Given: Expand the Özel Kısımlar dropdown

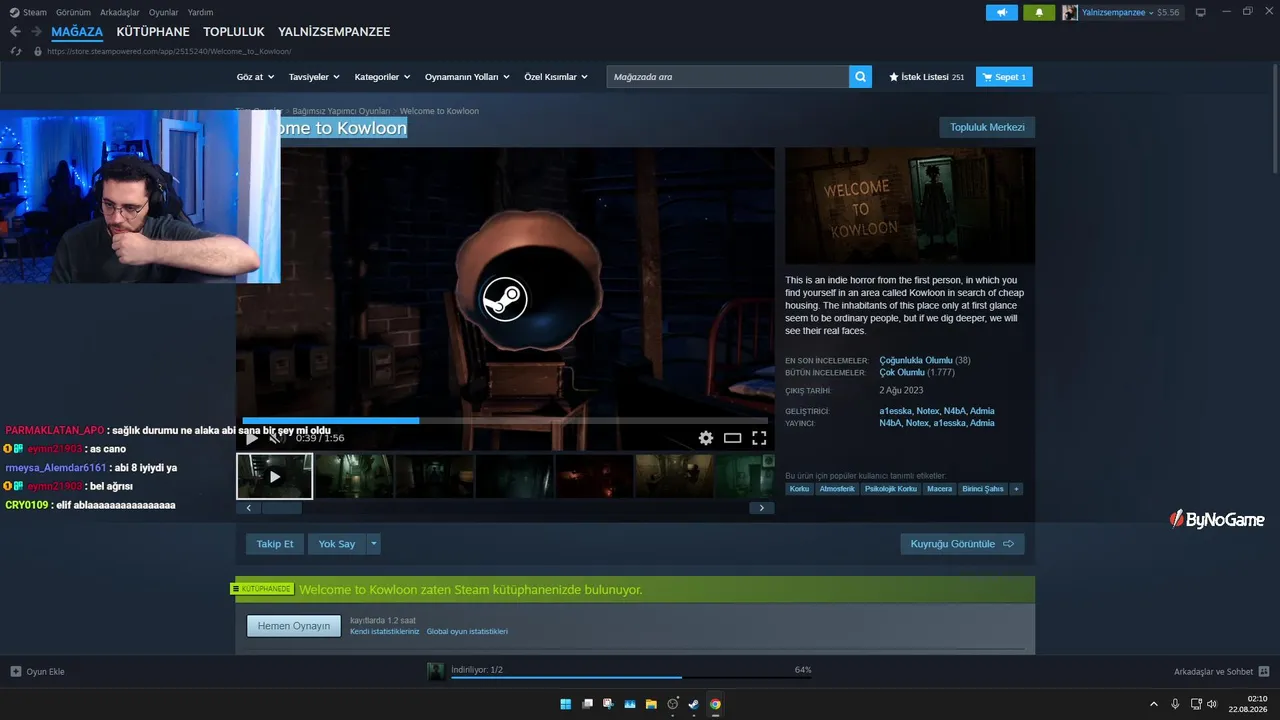Looking at the screenshot, I should 556,77.
